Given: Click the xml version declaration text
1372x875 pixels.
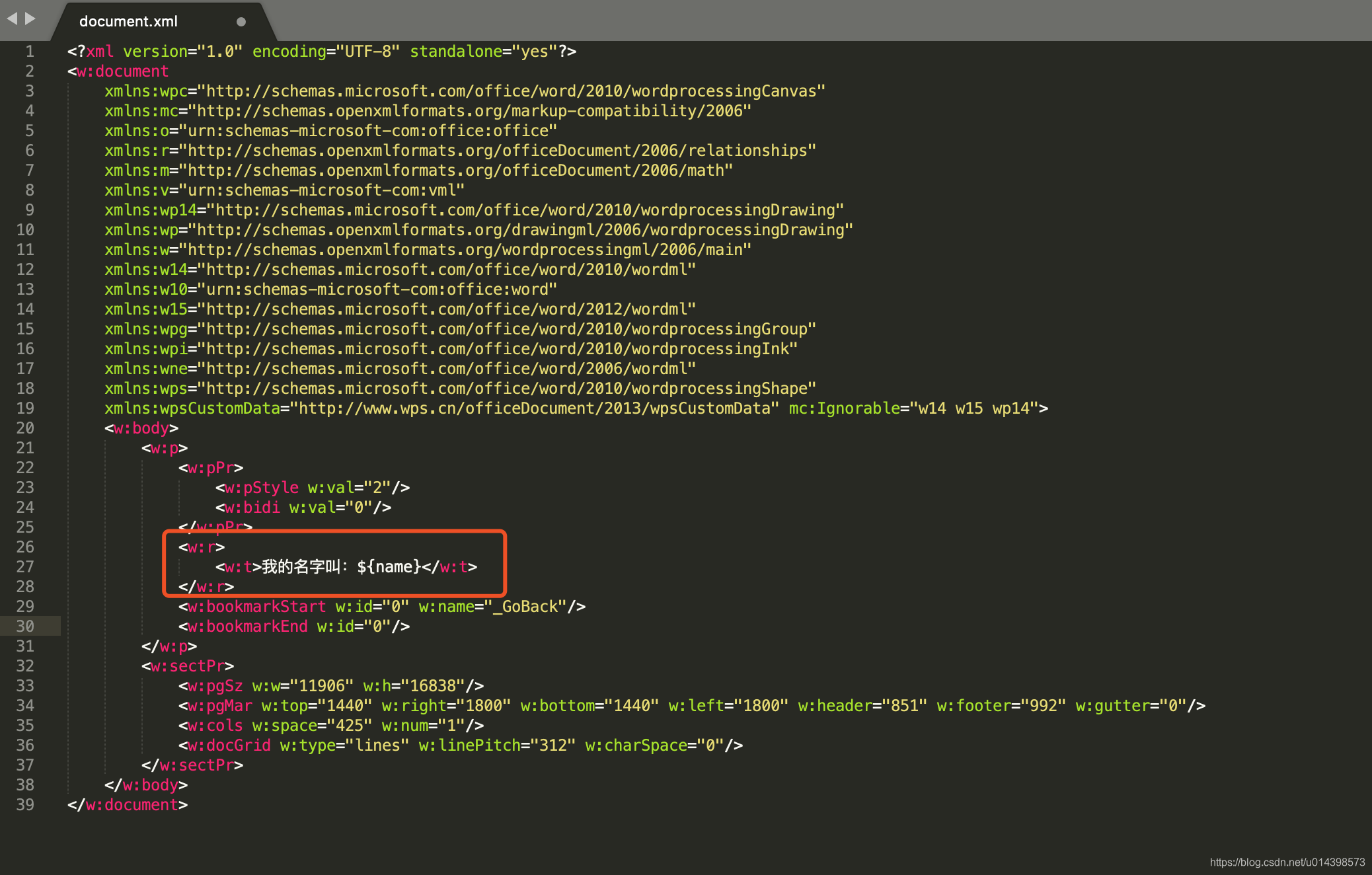Looking at the screenshot, I should (322, 52).
